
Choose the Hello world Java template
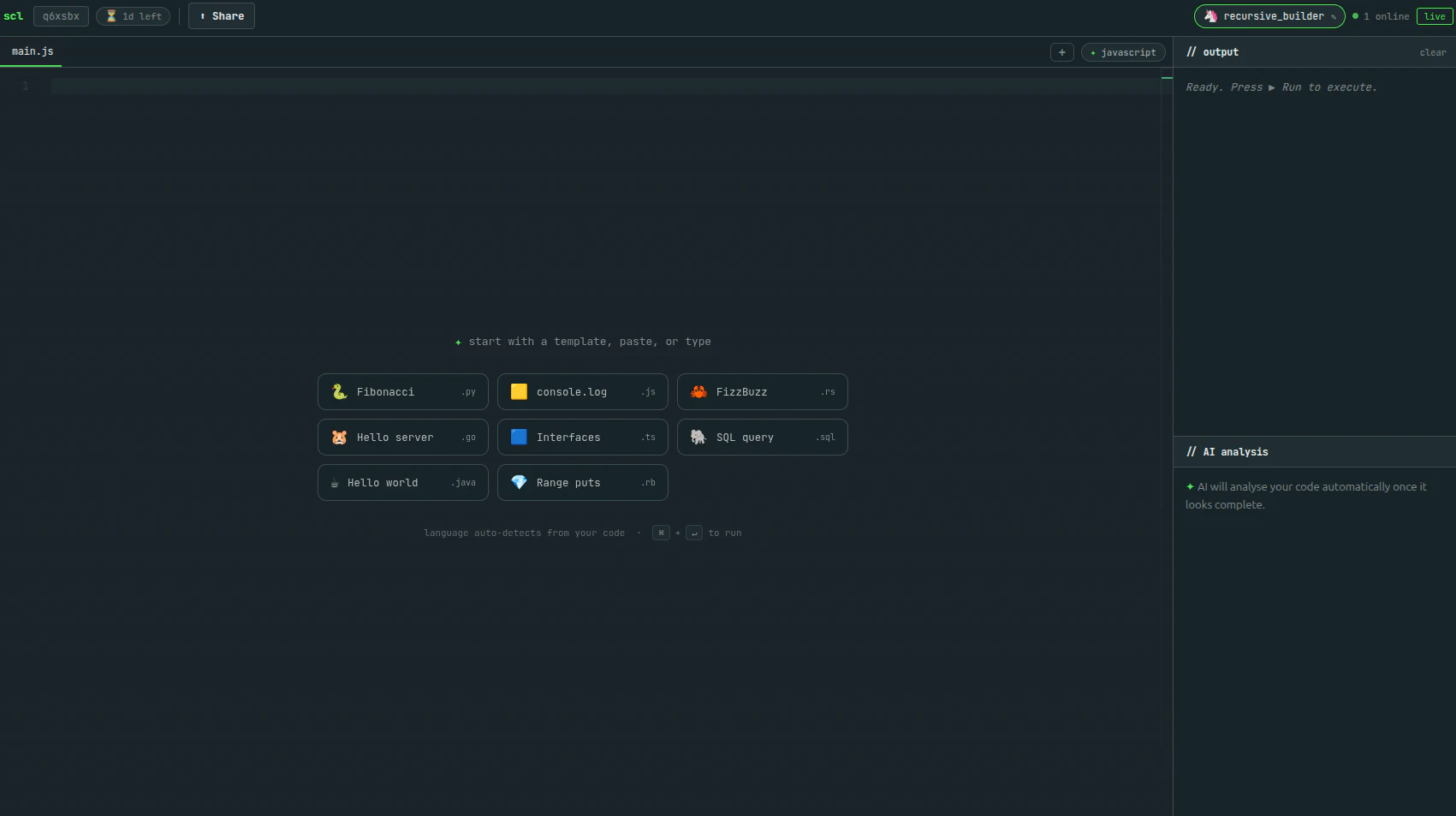[x=403, y=483]
